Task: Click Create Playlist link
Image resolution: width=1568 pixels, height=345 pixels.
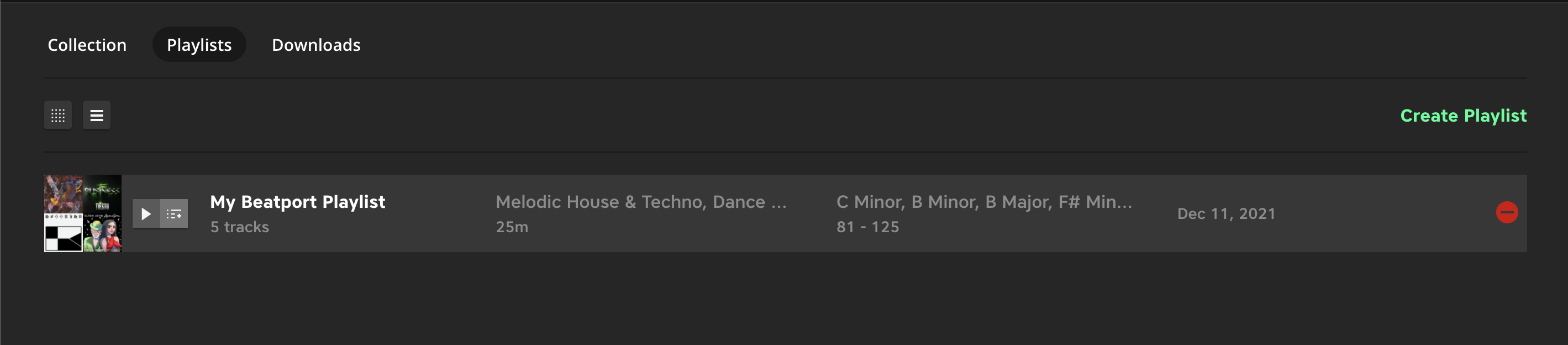Action: tap(1464, 115)
